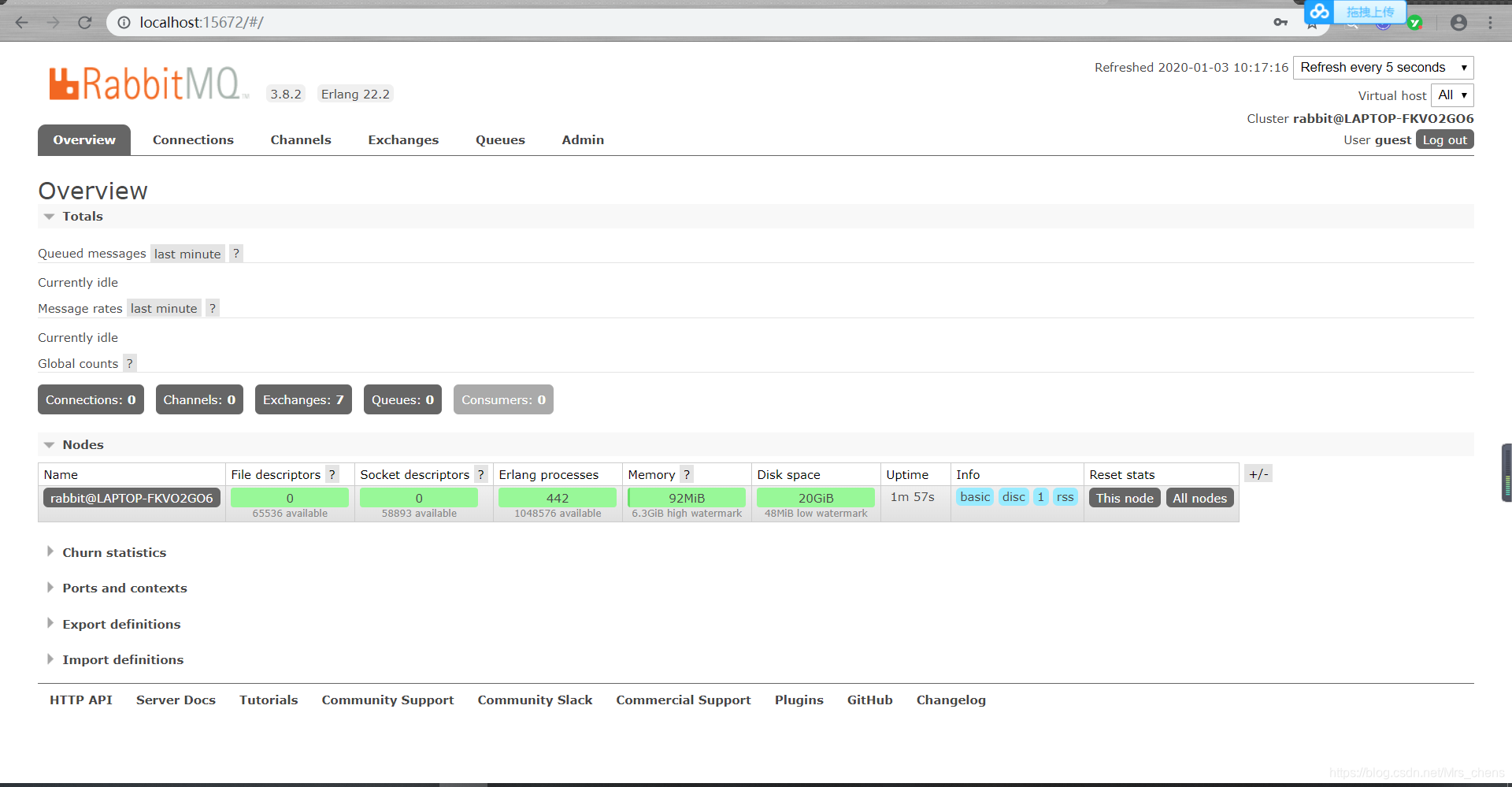This screenshot has width=1512, height=787.
Task: Click the green Y extension icon
Action: click(x=1415, y=23)
